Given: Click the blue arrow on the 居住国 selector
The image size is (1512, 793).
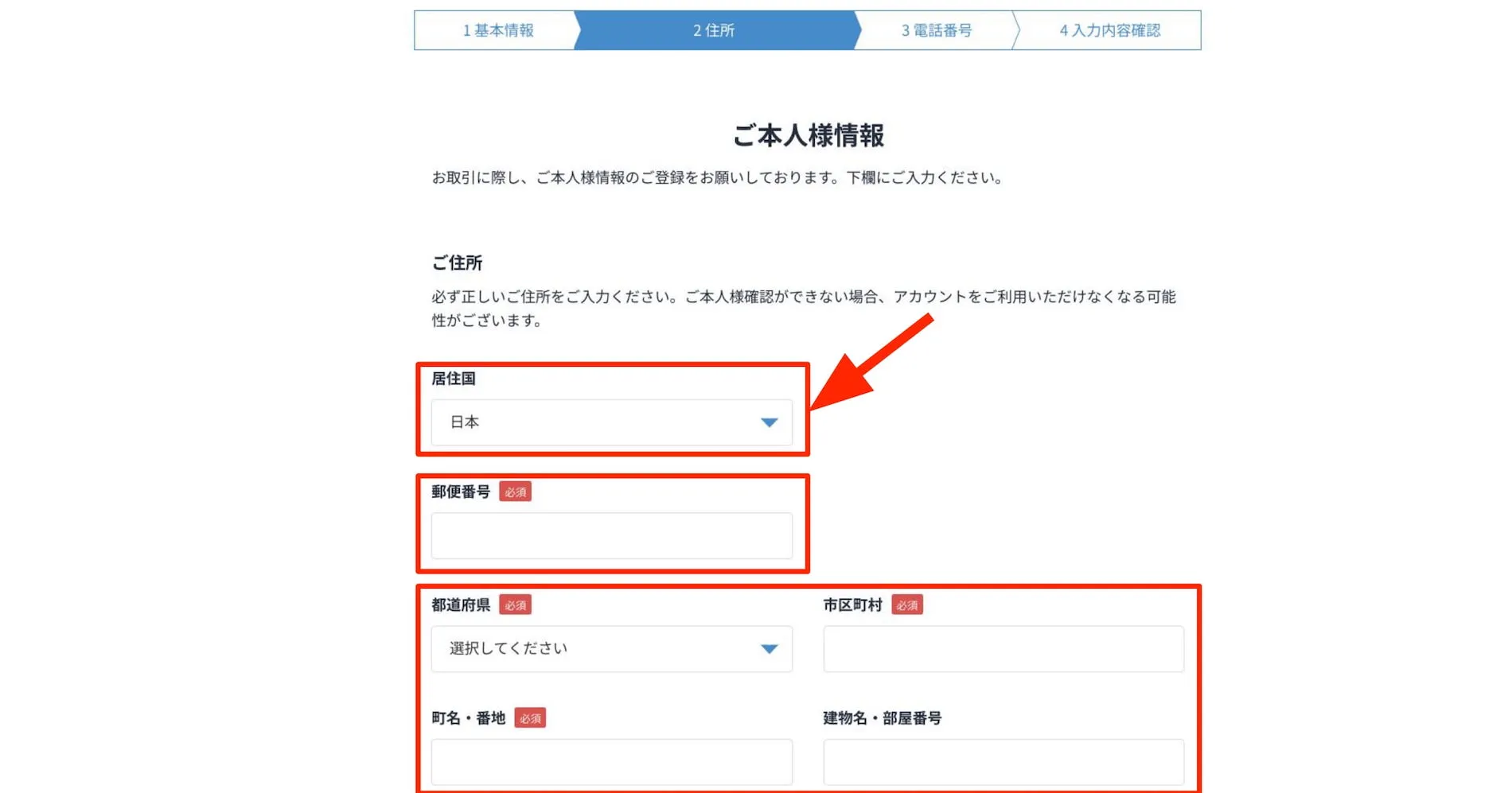Looking at the screenshot, I should [x=769, y=422].
